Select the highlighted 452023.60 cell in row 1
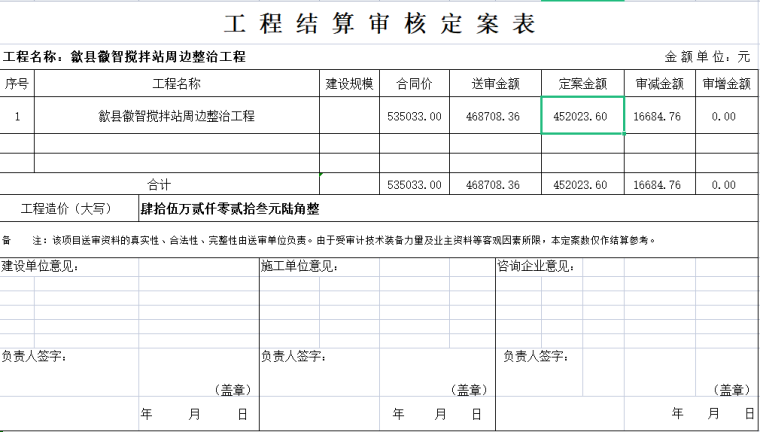The image size is (760, 432). click(x=582, y=116)
